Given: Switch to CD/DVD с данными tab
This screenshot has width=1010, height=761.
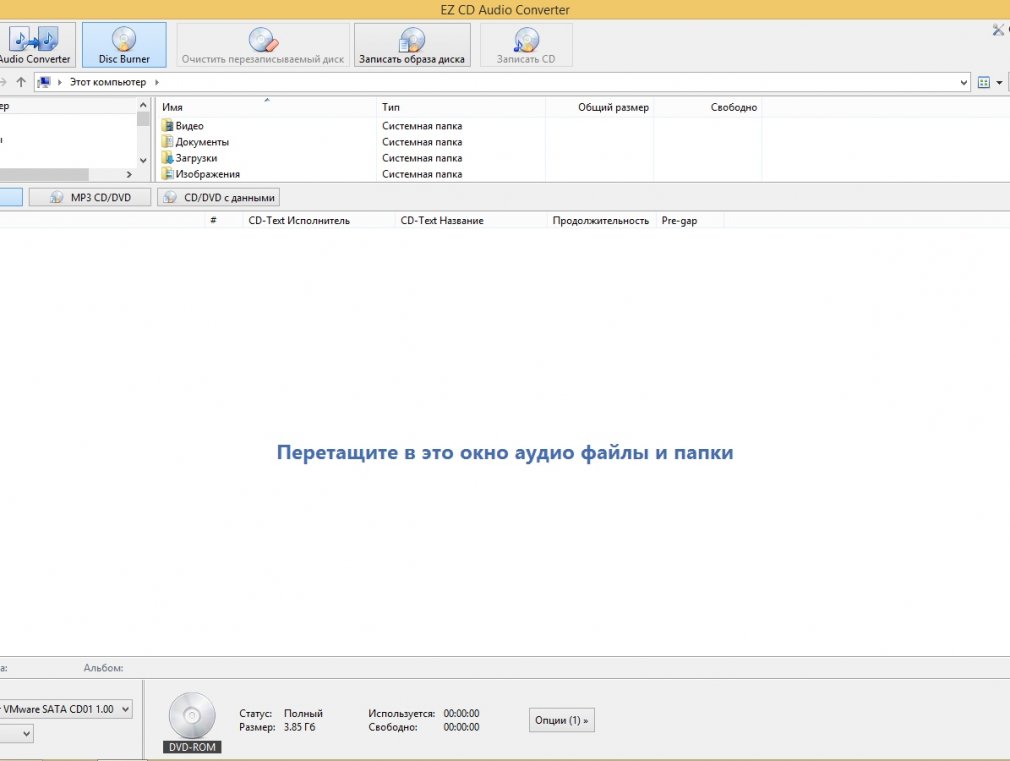Looking at the screenshot, I should point(218,197).
